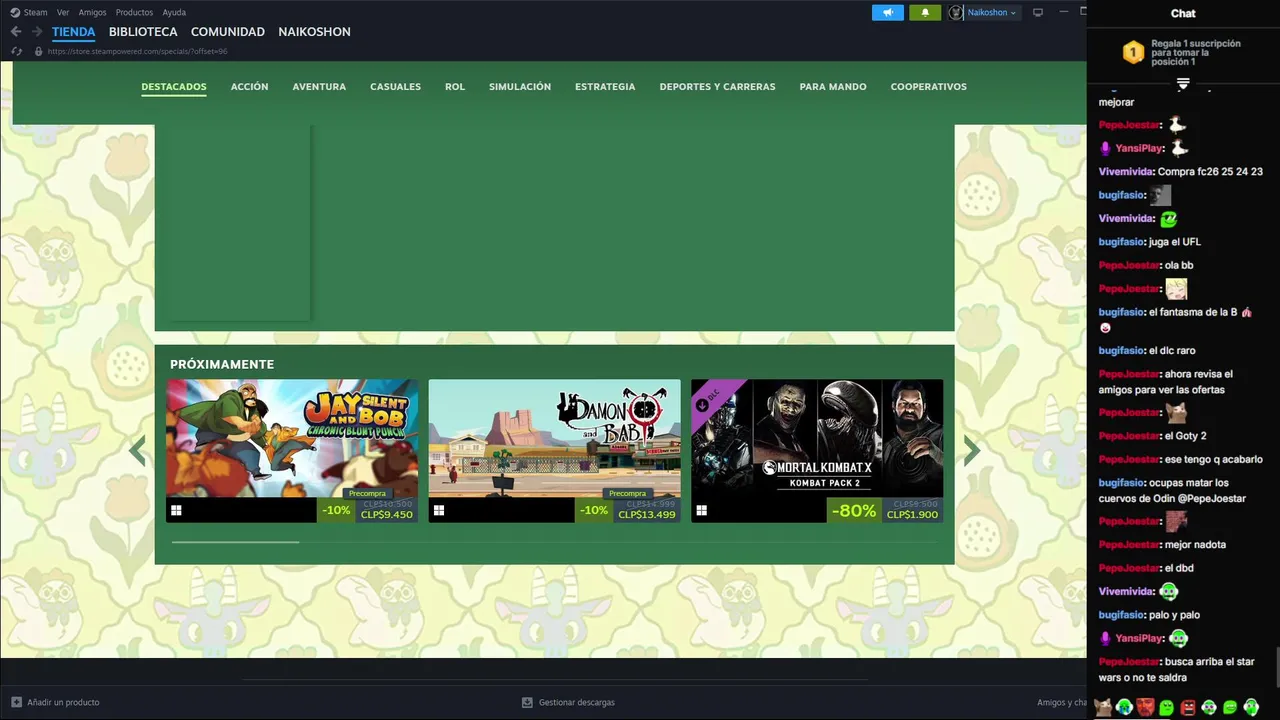This screenshot has width=1280, height=720.
Task: Reload the store page
Action: pyautogui.click(x=16, y=51)
